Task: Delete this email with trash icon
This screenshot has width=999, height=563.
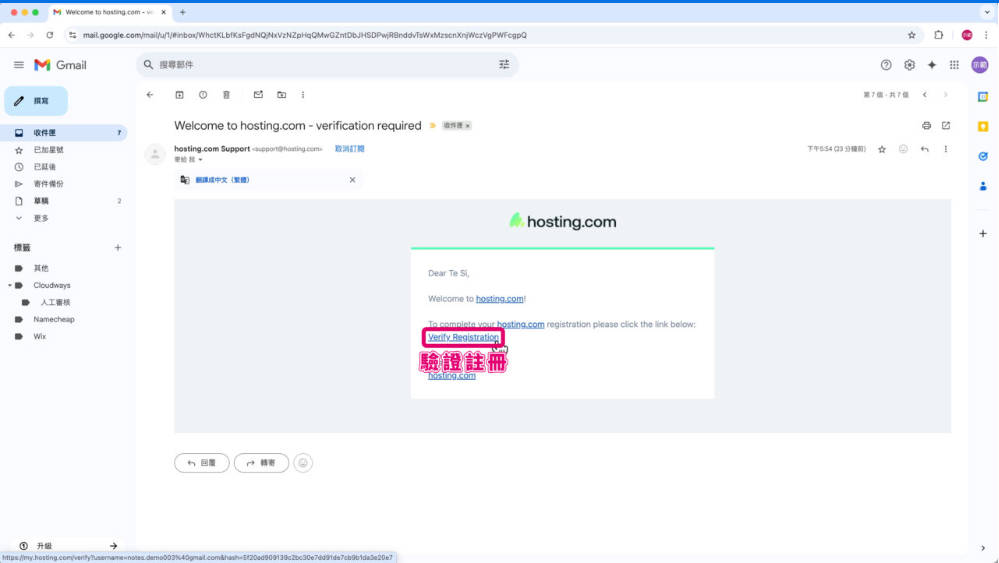Action: click(226, 95)
